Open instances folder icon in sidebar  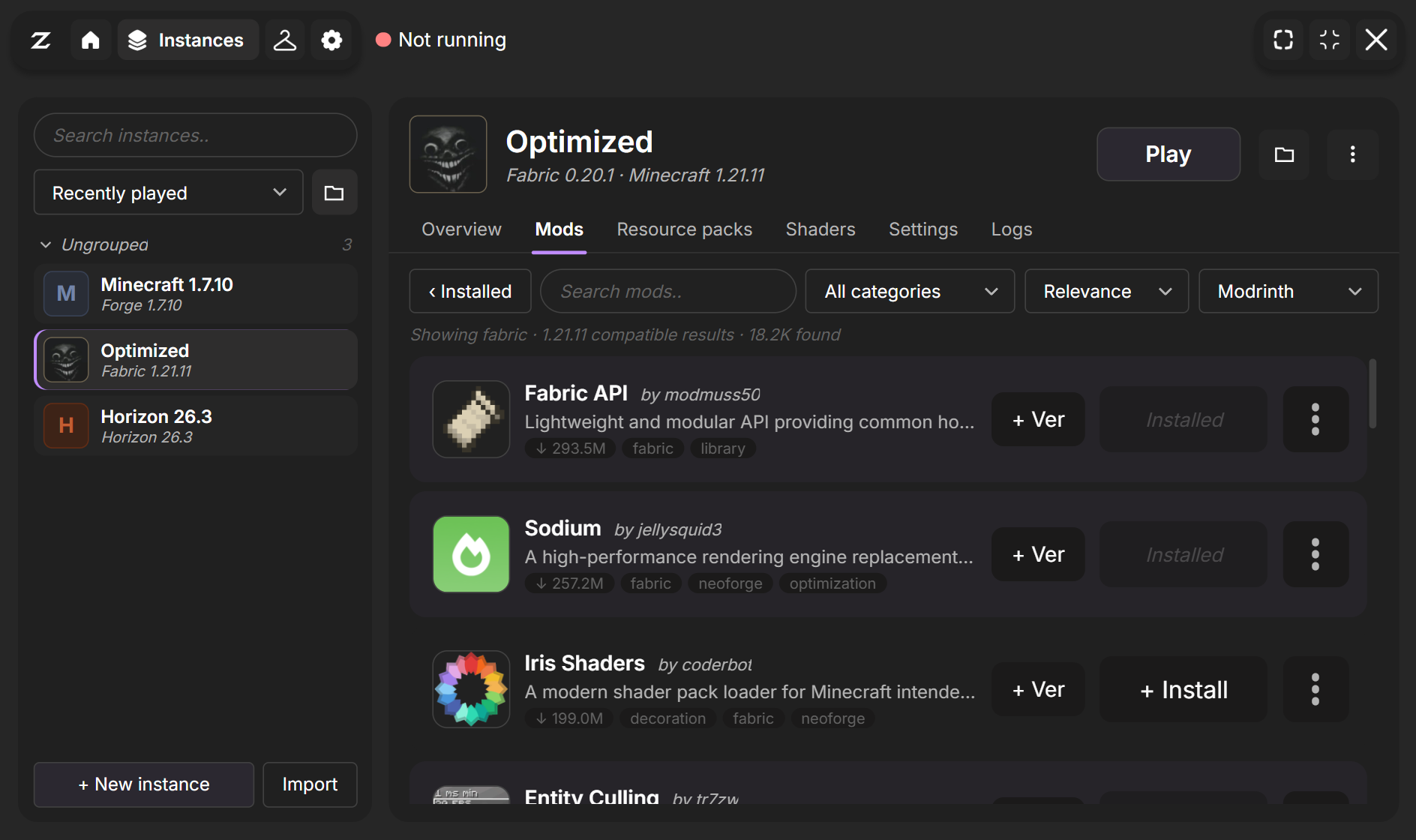click(x=334, y=193)
